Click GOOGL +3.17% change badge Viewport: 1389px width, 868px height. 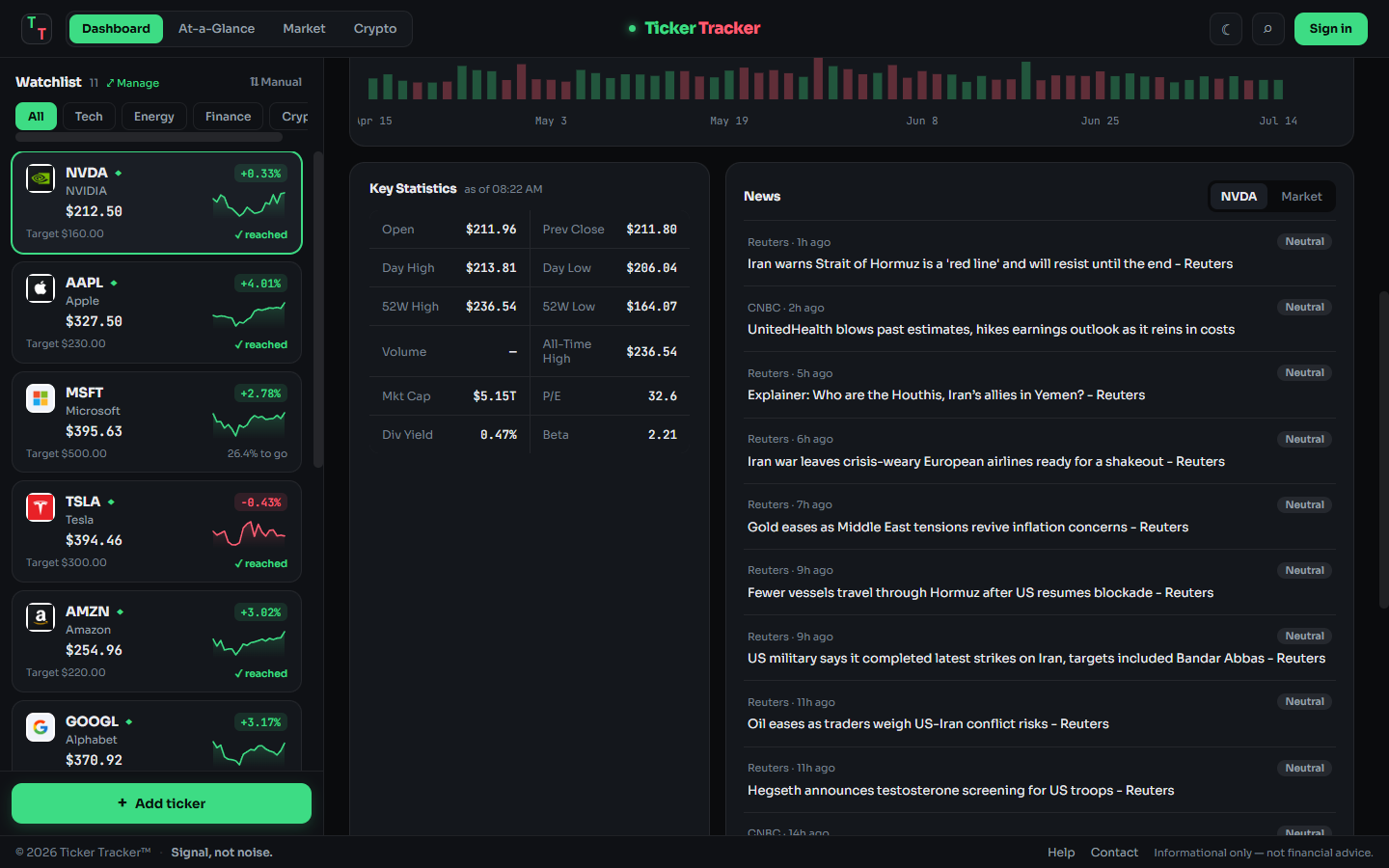point(260,722)
